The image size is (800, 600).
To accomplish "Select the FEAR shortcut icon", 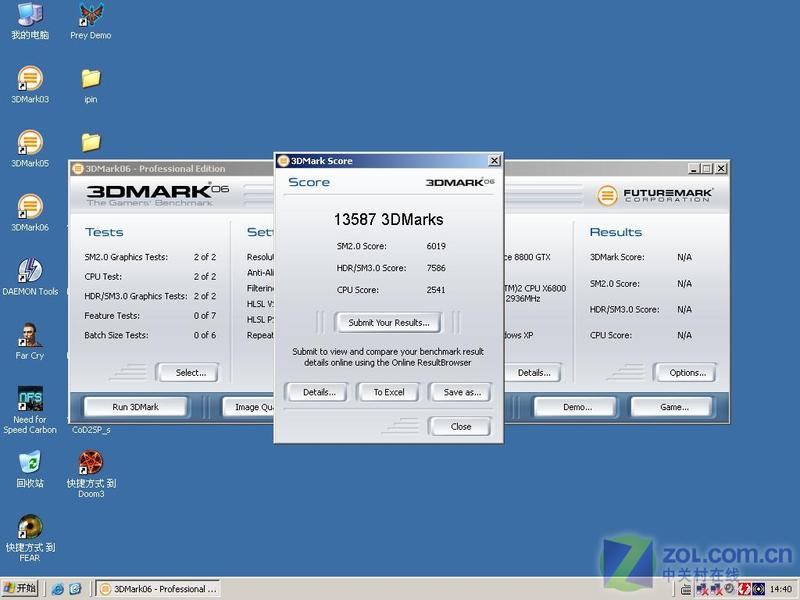I will (30, 538).
